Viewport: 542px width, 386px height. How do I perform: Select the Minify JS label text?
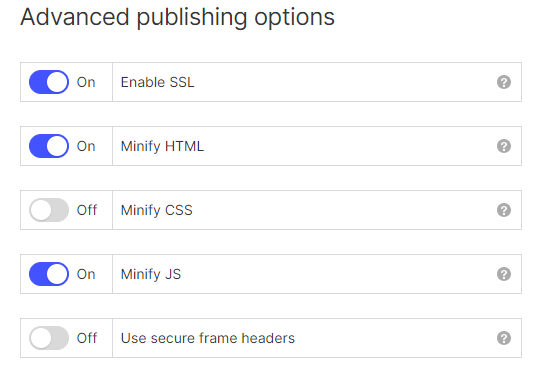click(151, 274)
